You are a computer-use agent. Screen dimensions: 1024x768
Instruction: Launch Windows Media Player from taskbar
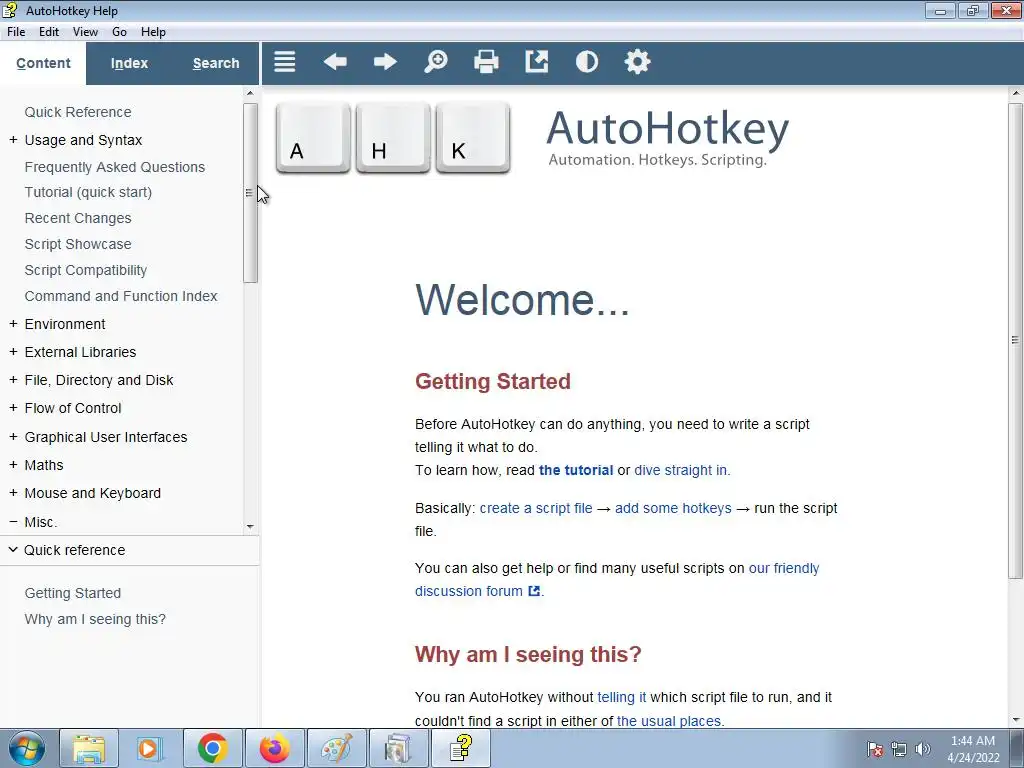[x=150, y=748]
